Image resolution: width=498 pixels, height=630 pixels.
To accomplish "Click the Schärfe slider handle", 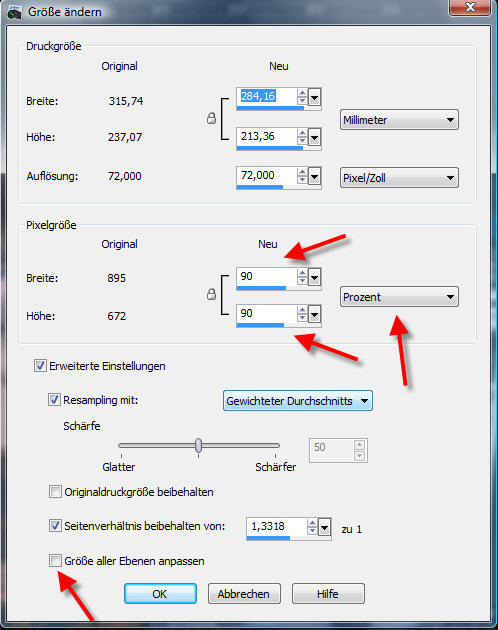I will 198,445.
